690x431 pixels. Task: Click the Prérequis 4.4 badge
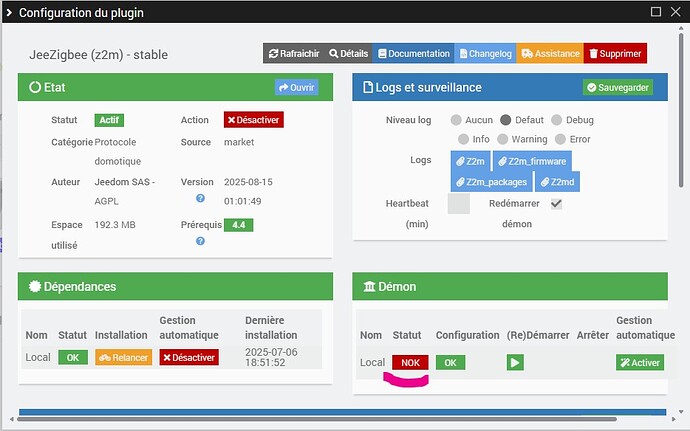click(239, 225)
